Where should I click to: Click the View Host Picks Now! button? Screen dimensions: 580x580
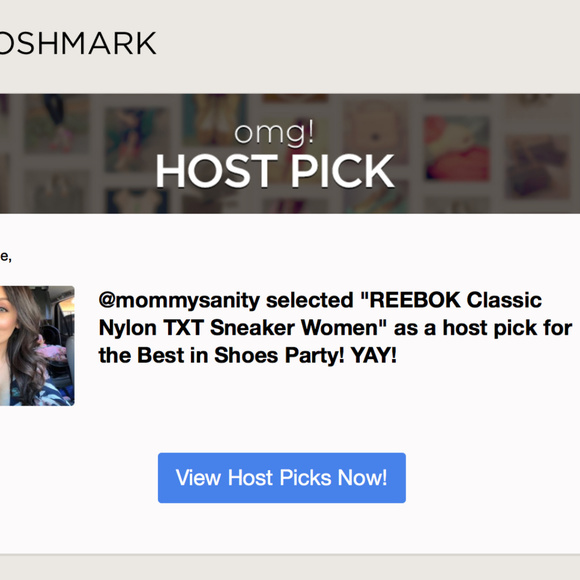281,478
